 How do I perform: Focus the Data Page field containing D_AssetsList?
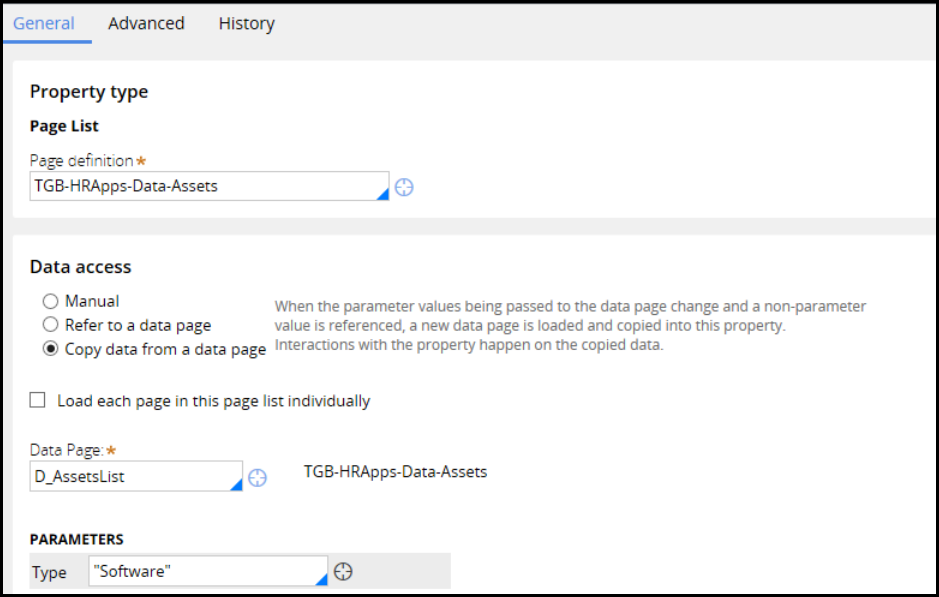[x=128, y=477]
